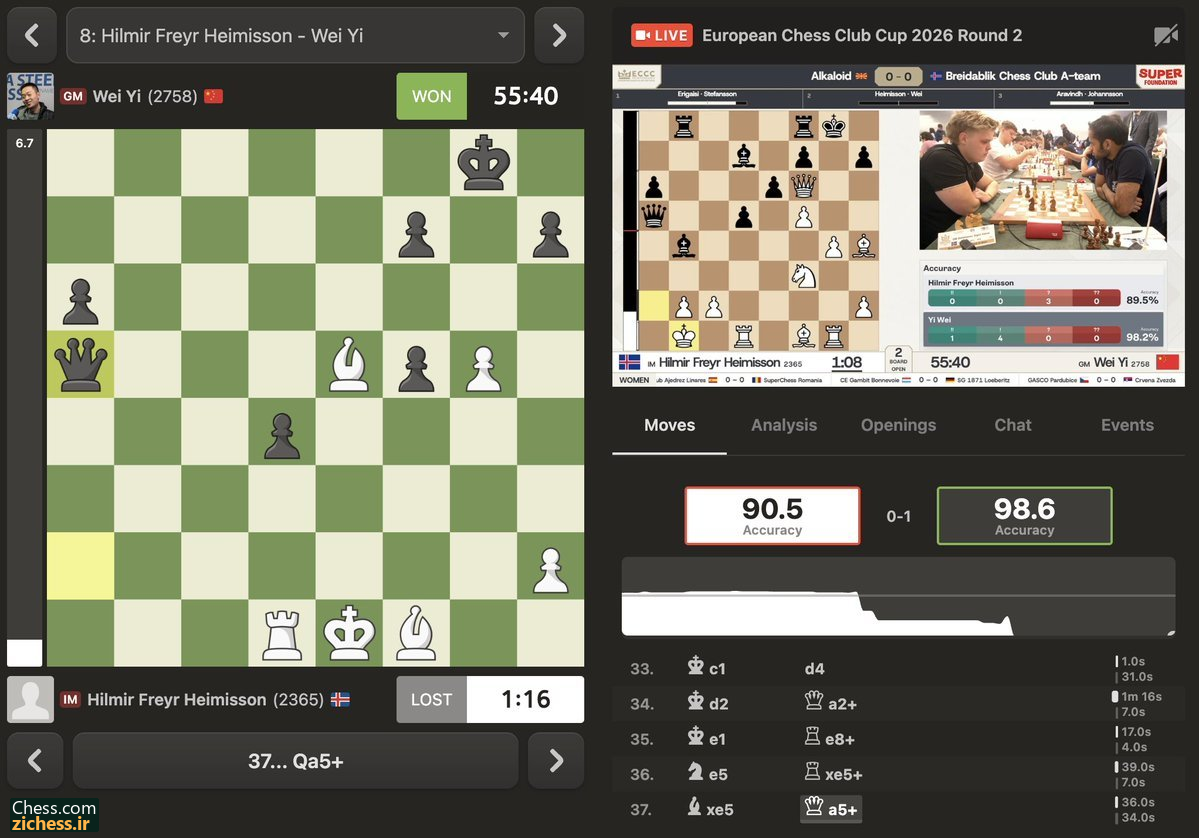Select the highlighted move Qa5+

pyautogui.click(x=831, y=809)
